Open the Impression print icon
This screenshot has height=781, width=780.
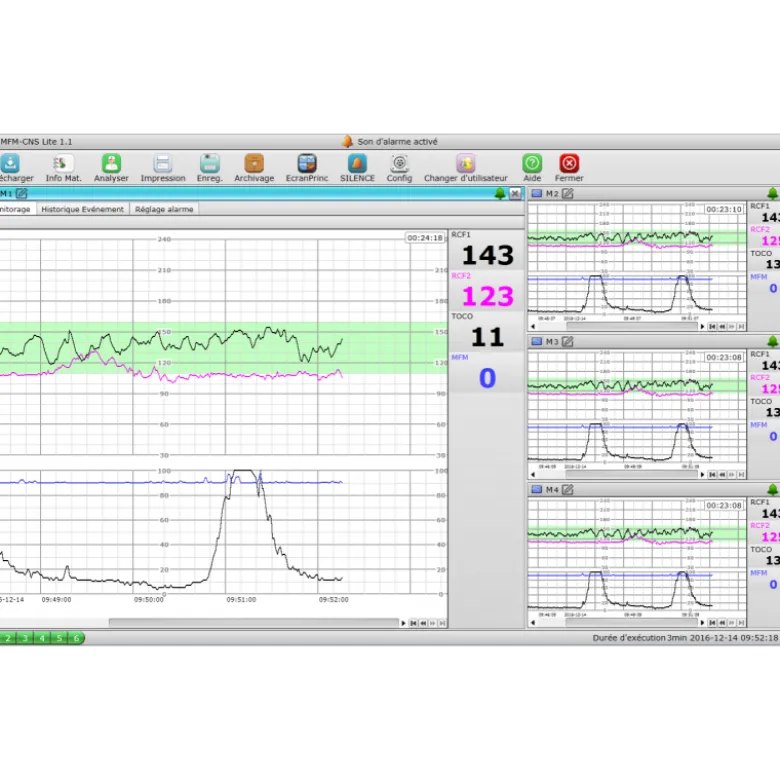[162, 163]
